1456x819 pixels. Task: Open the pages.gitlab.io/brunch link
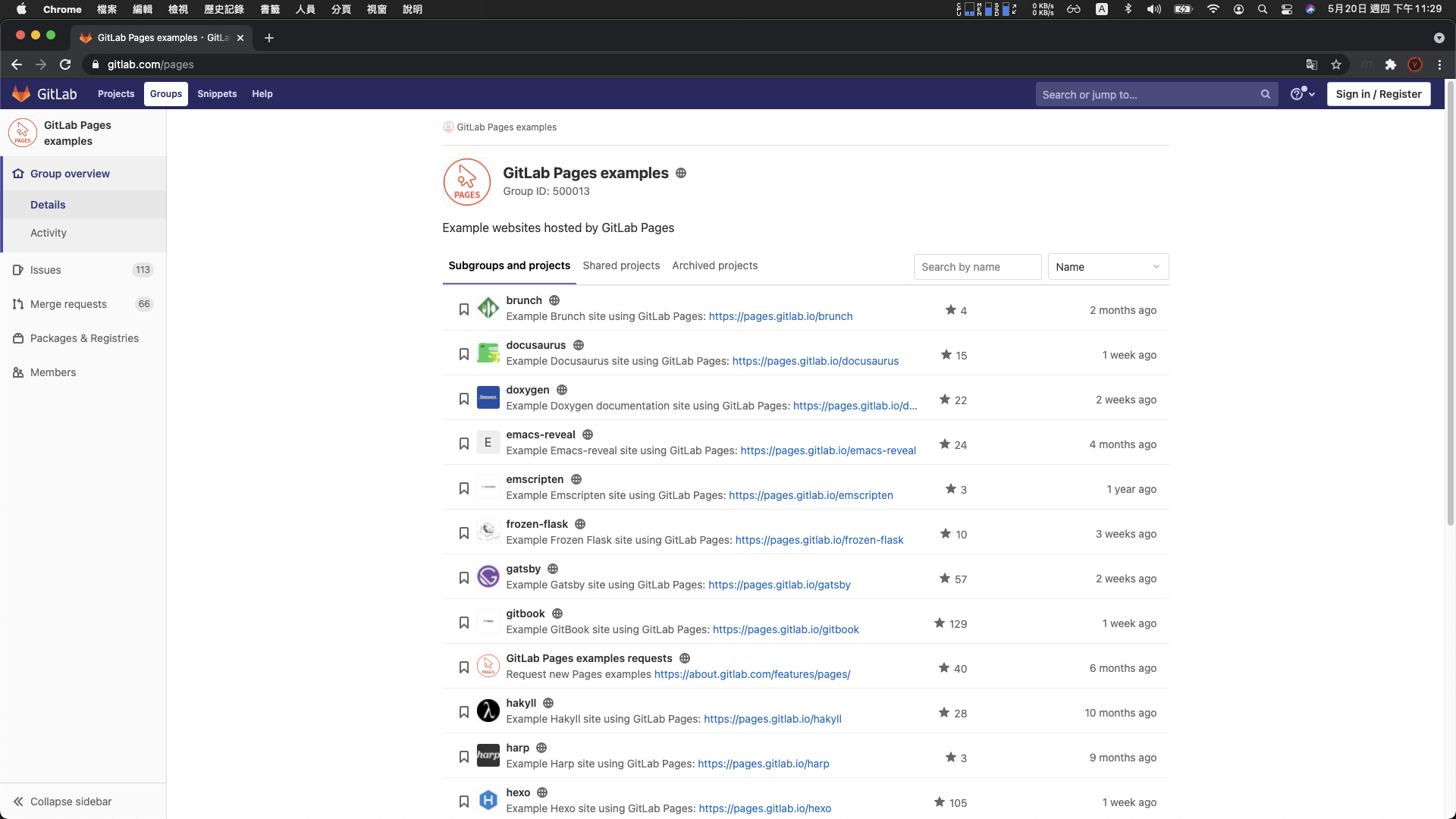pyautogui.click(x=780, y=316)
